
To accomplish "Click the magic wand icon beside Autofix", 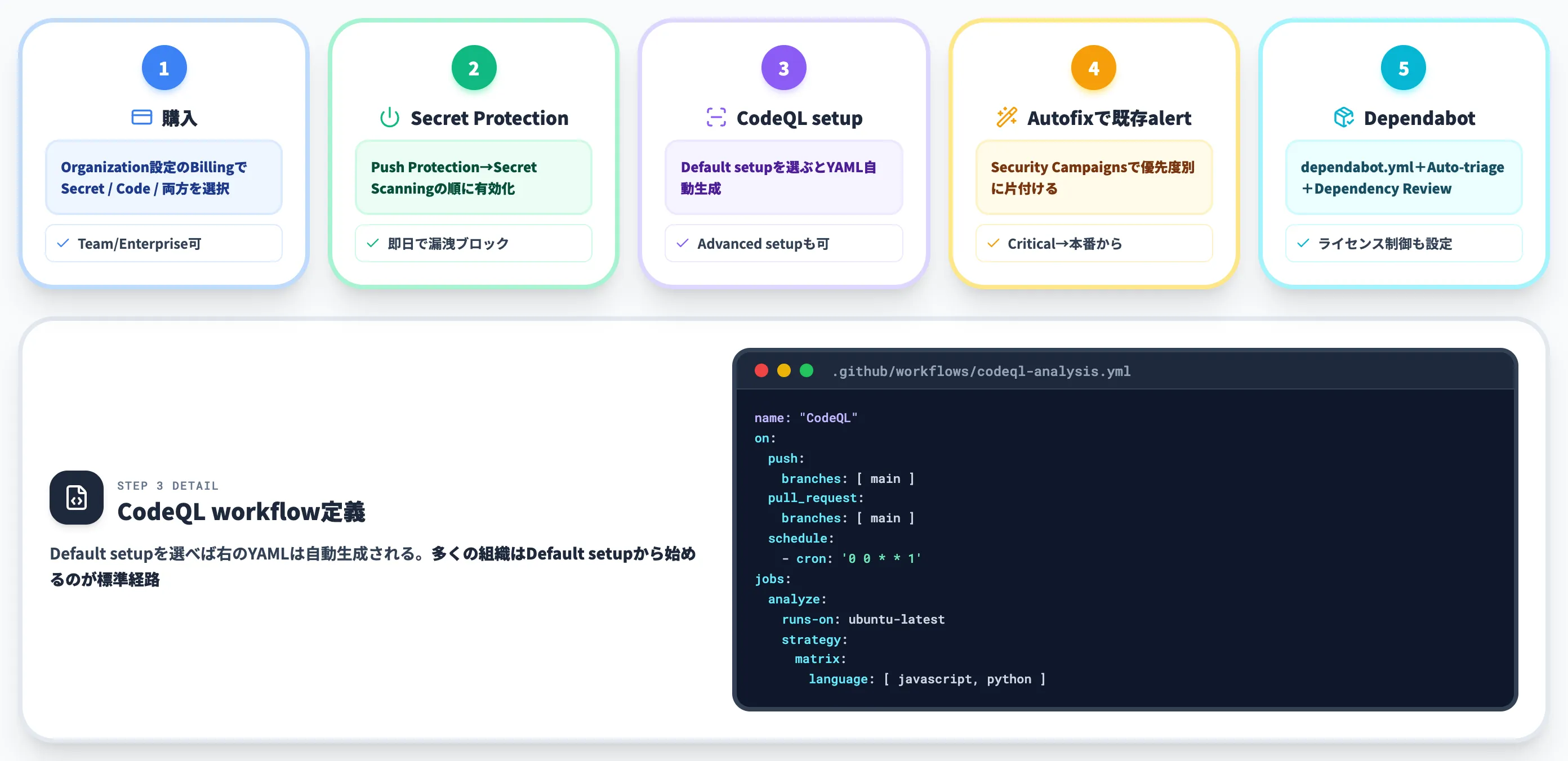I will tap(1007, 118).
